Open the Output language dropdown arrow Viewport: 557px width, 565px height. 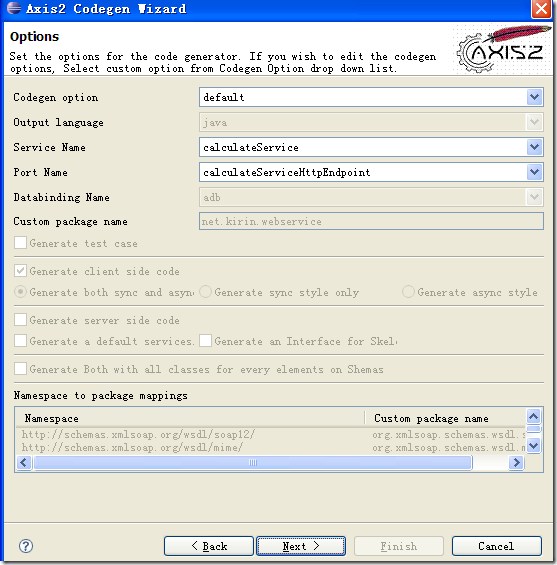[x=534, y=122]
